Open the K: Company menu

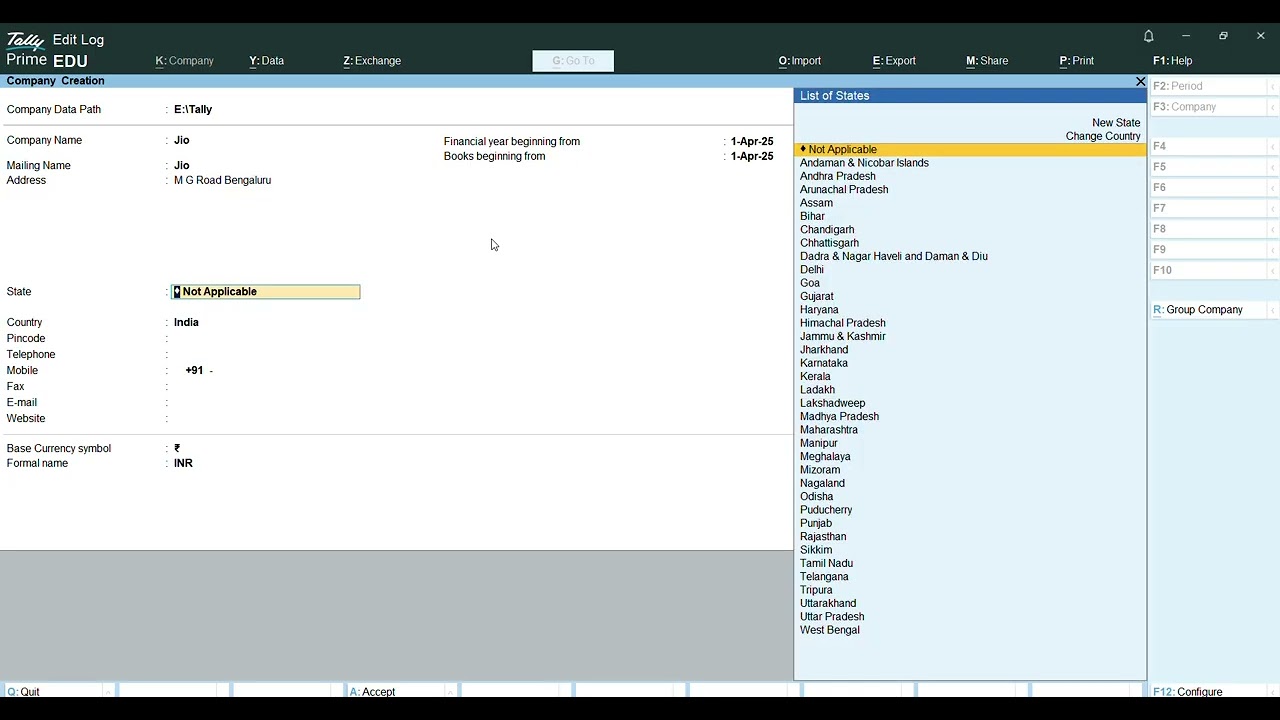(x=185, y=61)
